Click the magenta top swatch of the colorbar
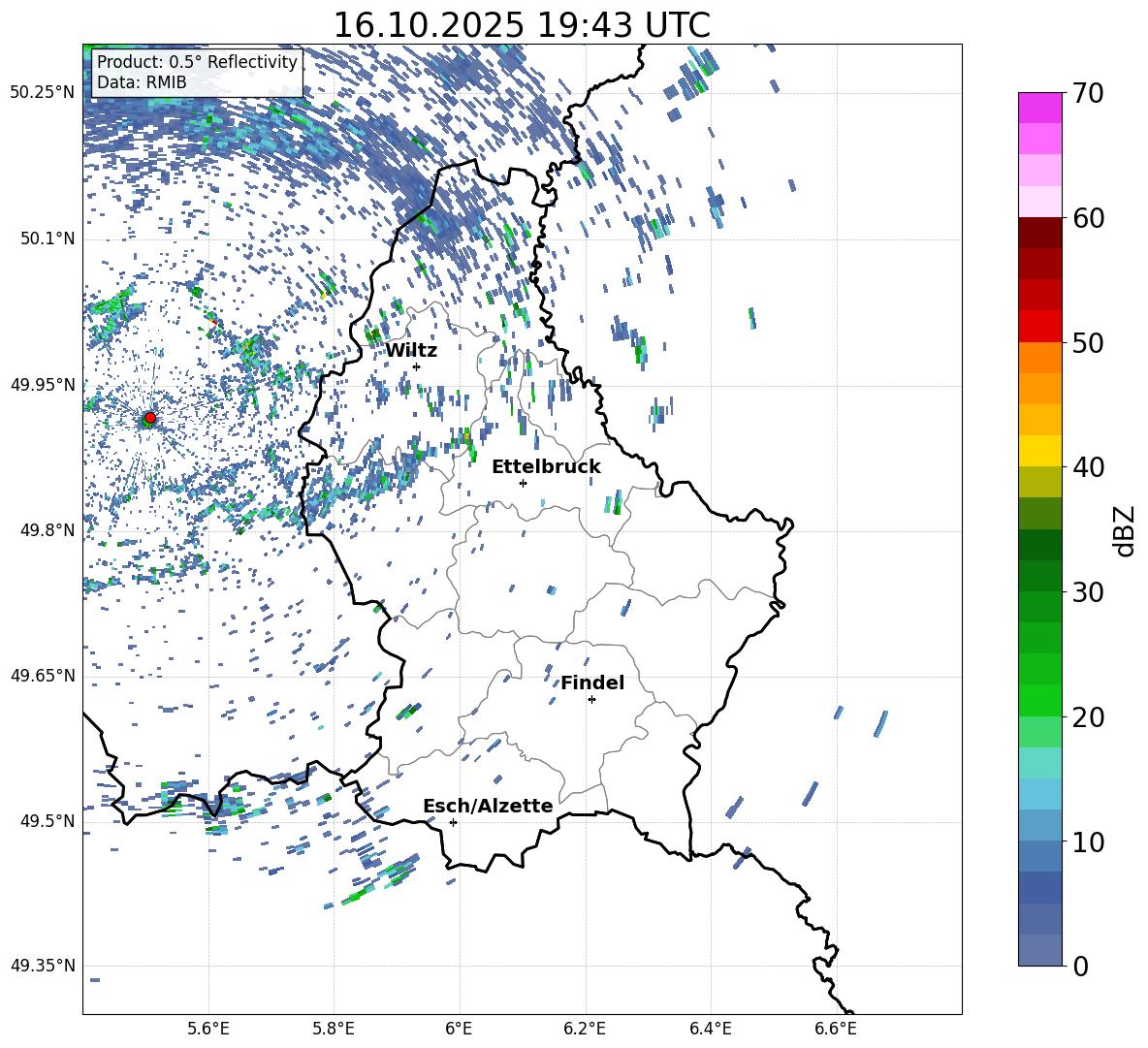 point(1040,109)
